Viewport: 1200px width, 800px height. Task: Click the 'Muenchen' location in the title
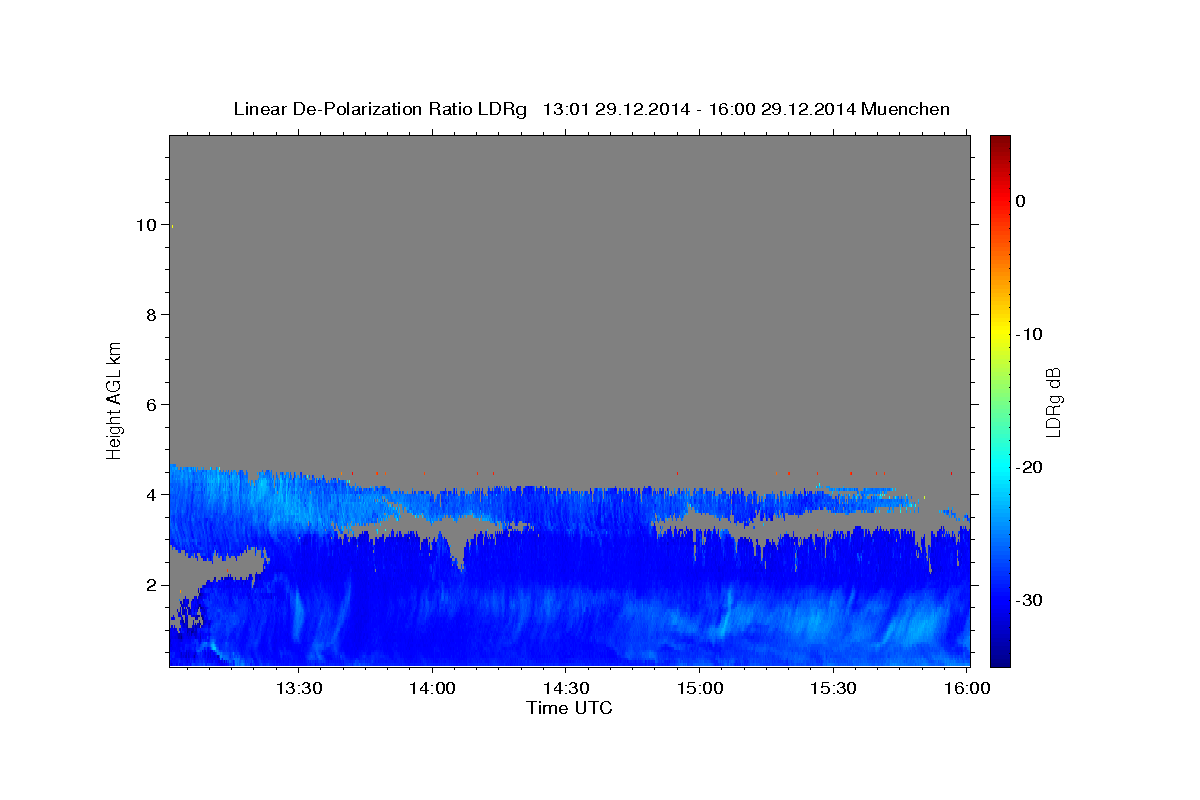click(906, 109)
